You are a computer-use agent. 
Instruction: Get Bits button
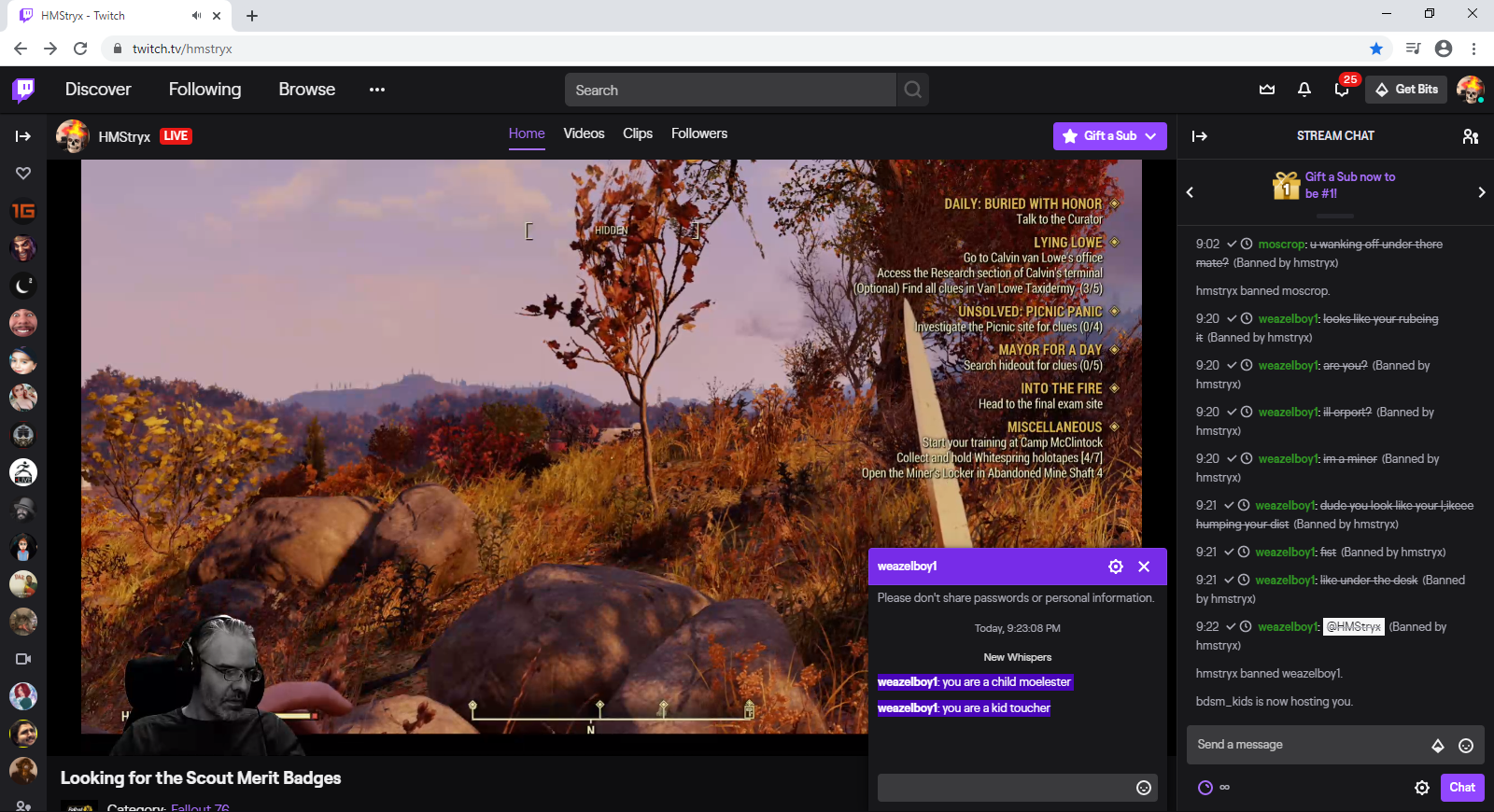click(x=1406, y=90)
